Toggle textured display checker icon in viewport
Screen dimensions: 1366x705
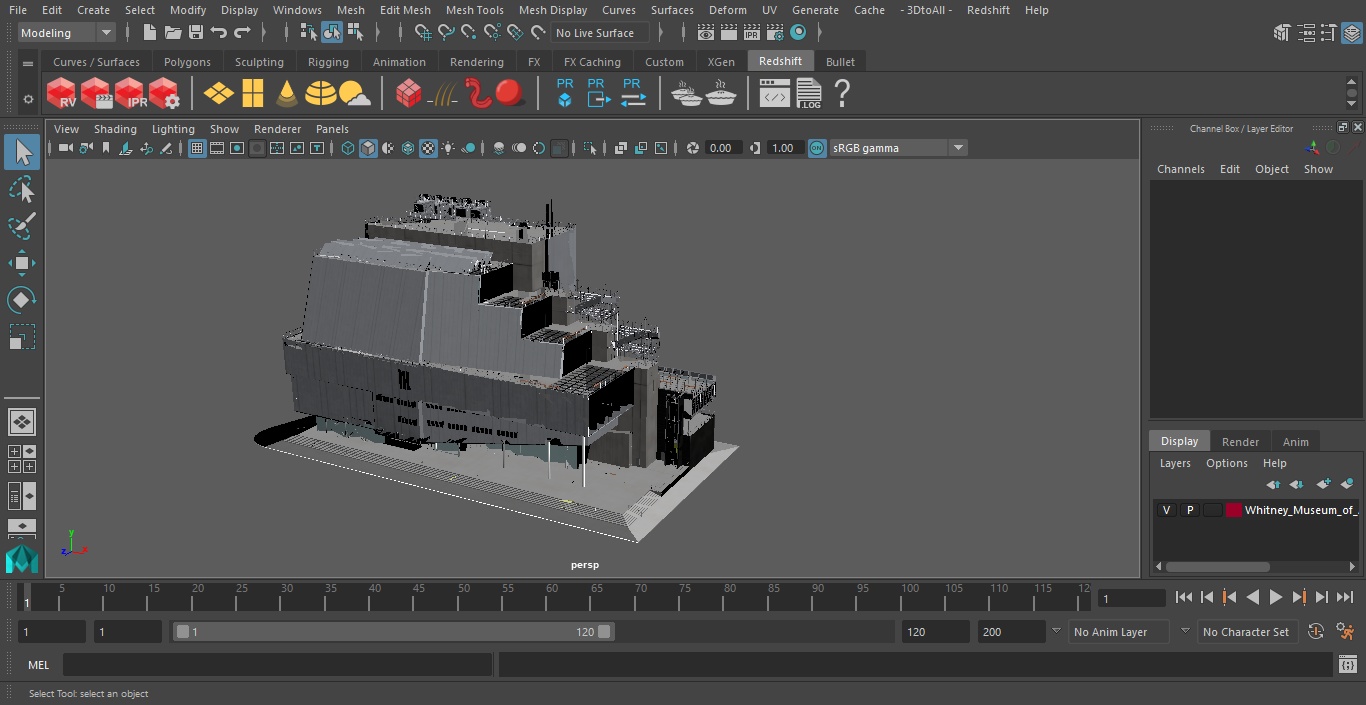428,148
